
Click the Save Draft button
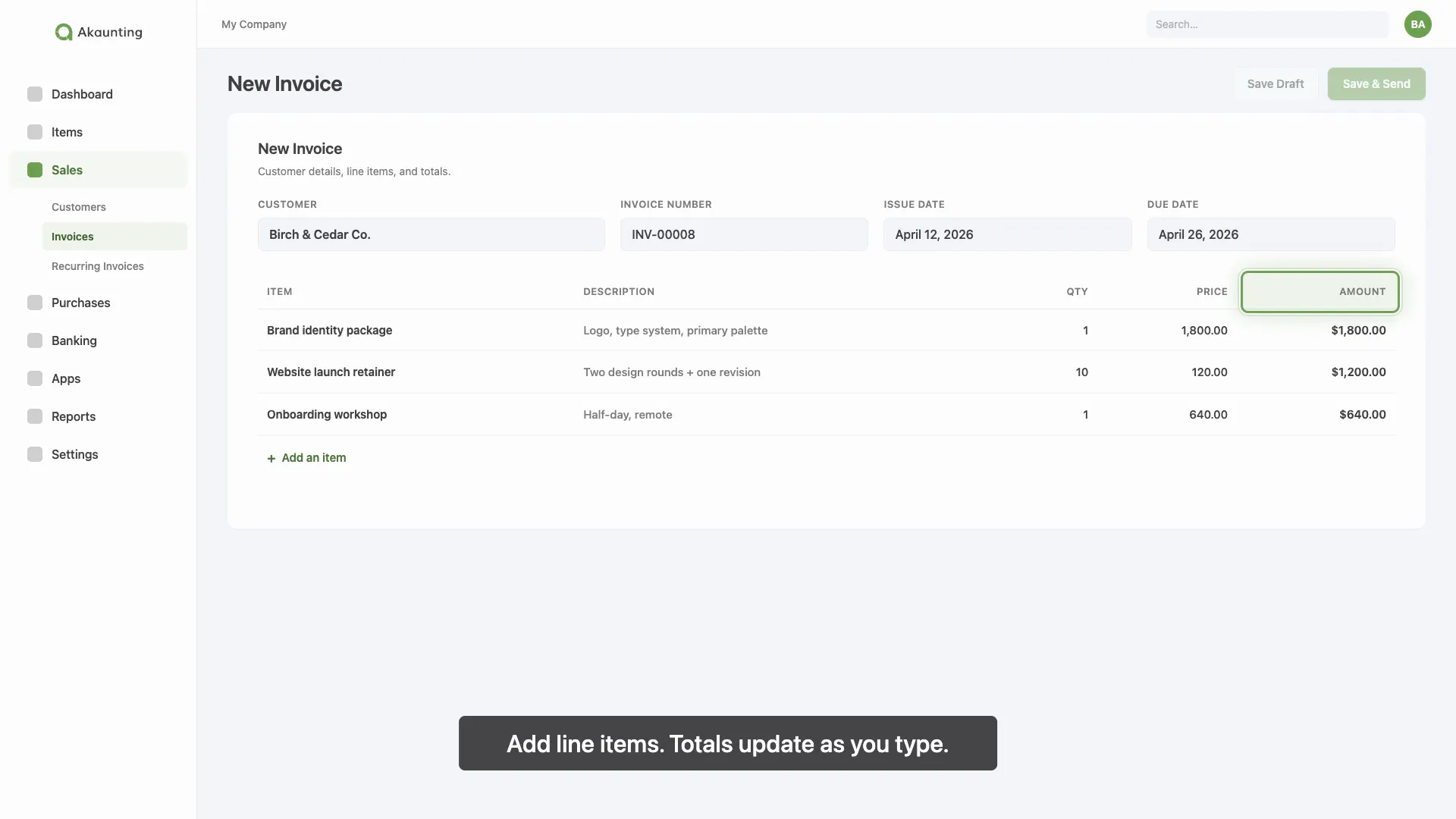1276,83
